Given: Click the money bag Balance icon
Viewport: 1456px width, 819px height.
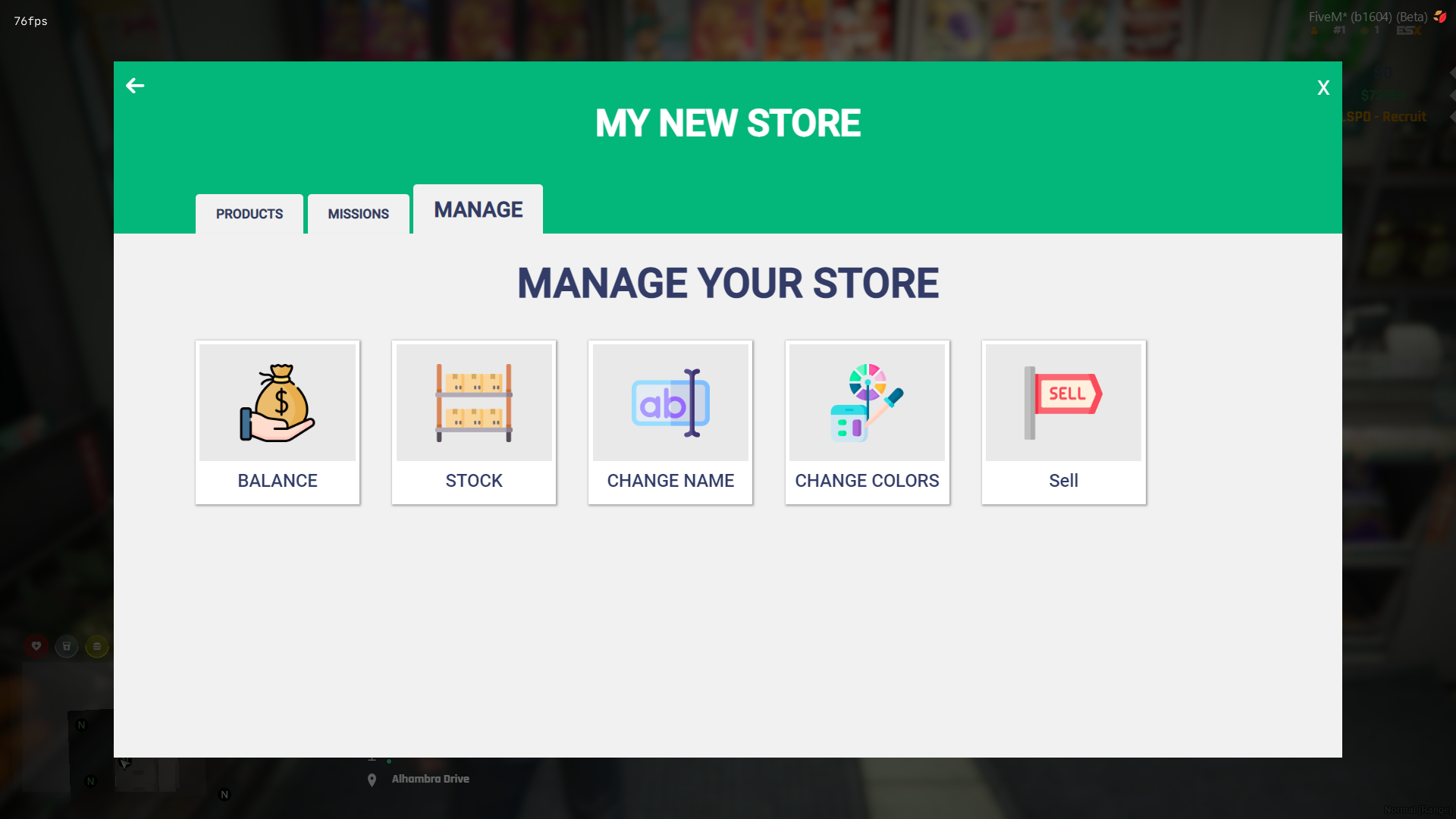Looking at the screenshot, I should pos(277,402).
